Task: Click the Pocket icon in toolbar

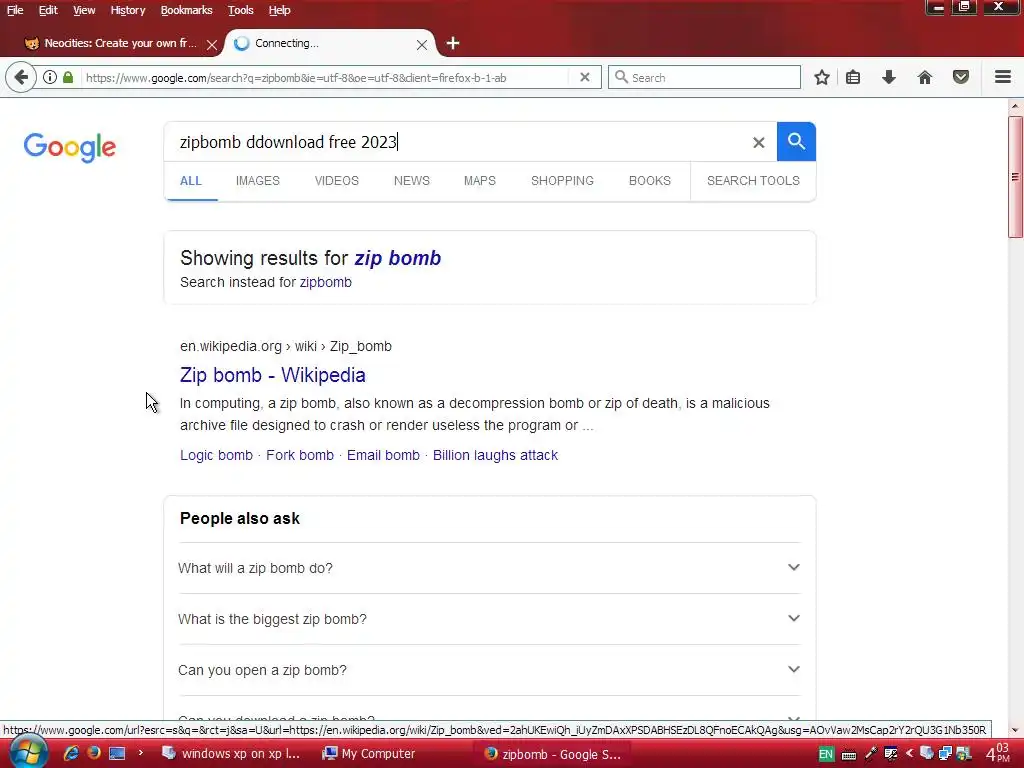Action: 961,78
